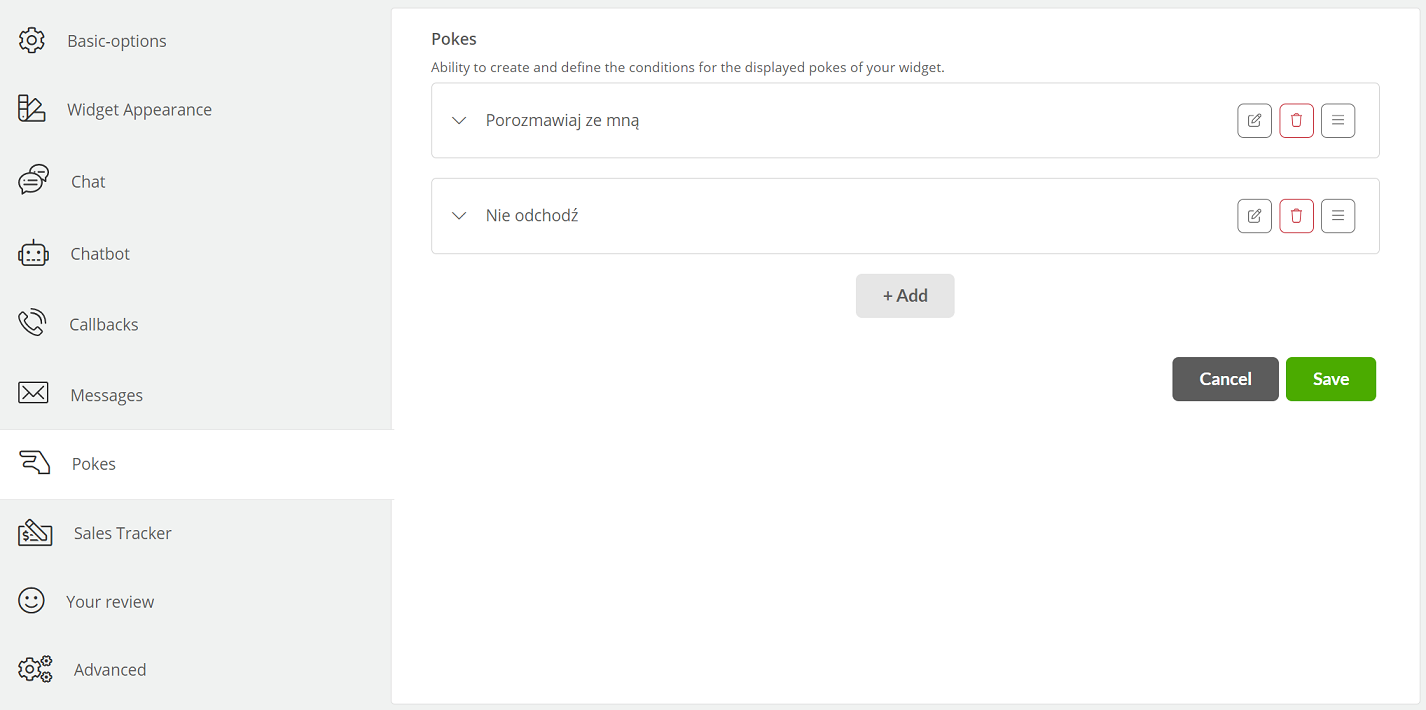Click the Sales Tracker icon
This screenshot has height=710, width=1426.
[x=35, y=532]
